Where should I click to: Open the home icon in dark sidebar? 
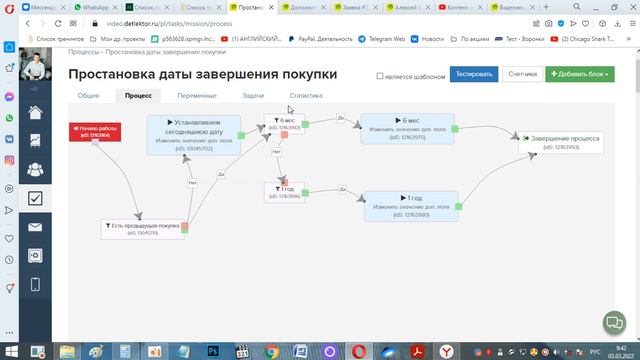(35, 113)
